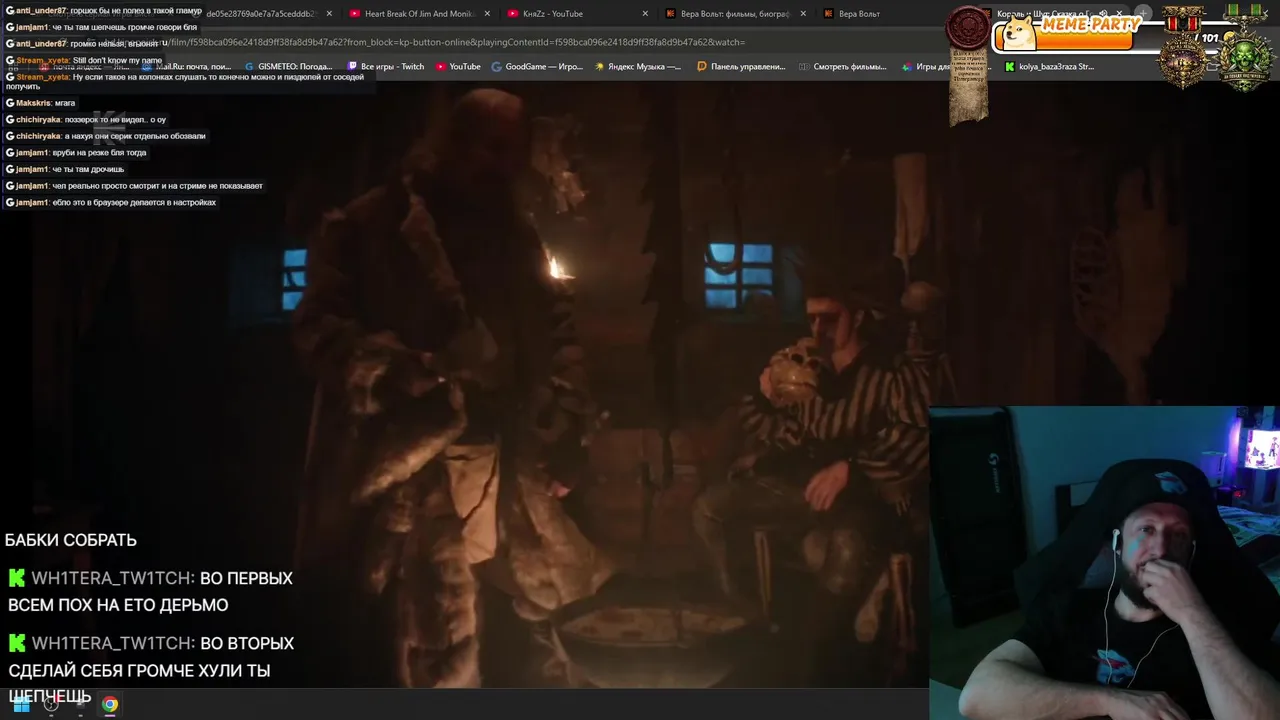
Task: Close the Heart Break Of Jim And Monik tab
Action: 487,14
